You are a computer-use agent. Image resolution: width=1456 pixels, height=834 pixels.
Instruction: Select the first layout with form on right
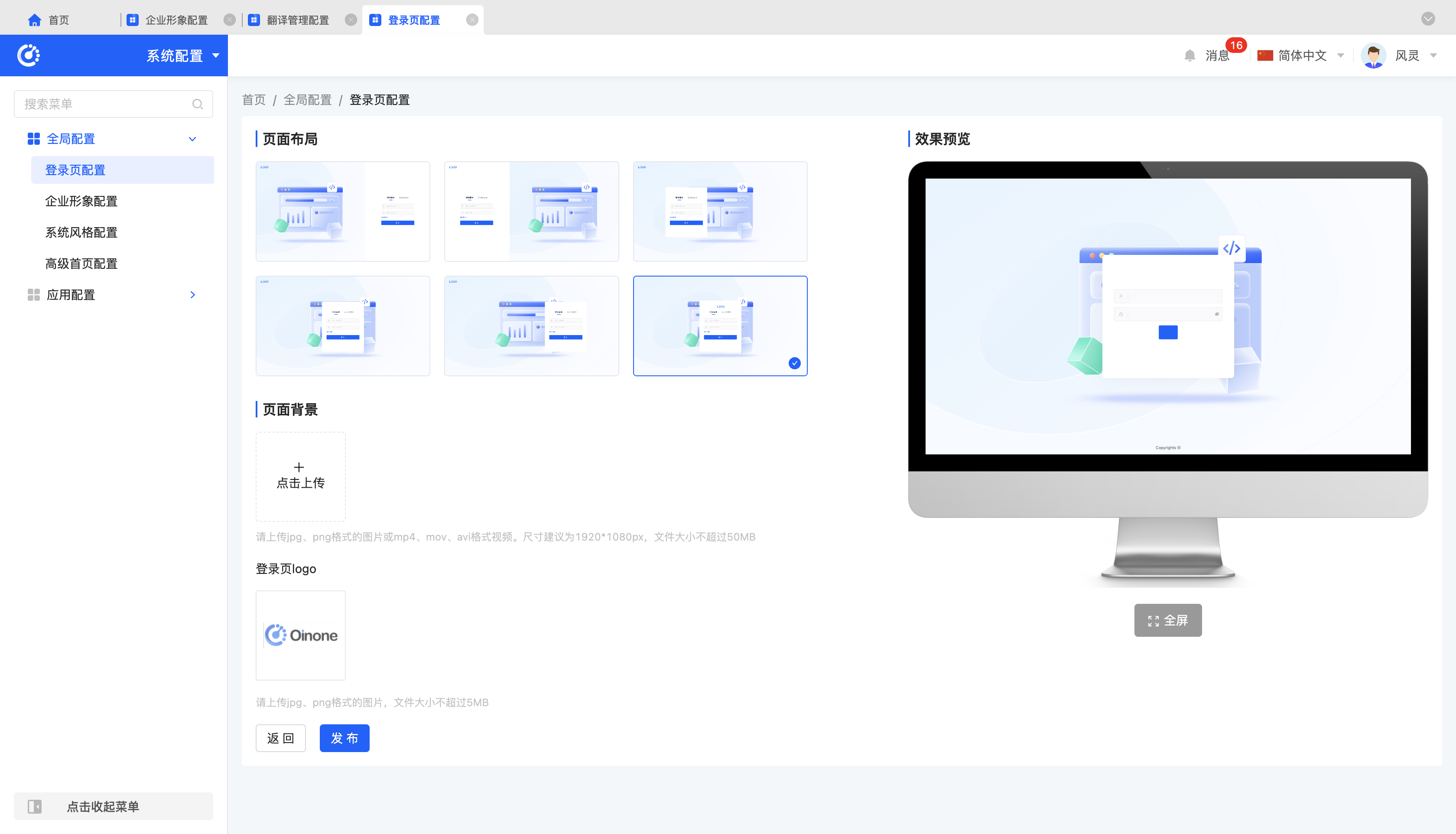coord(342,212)
